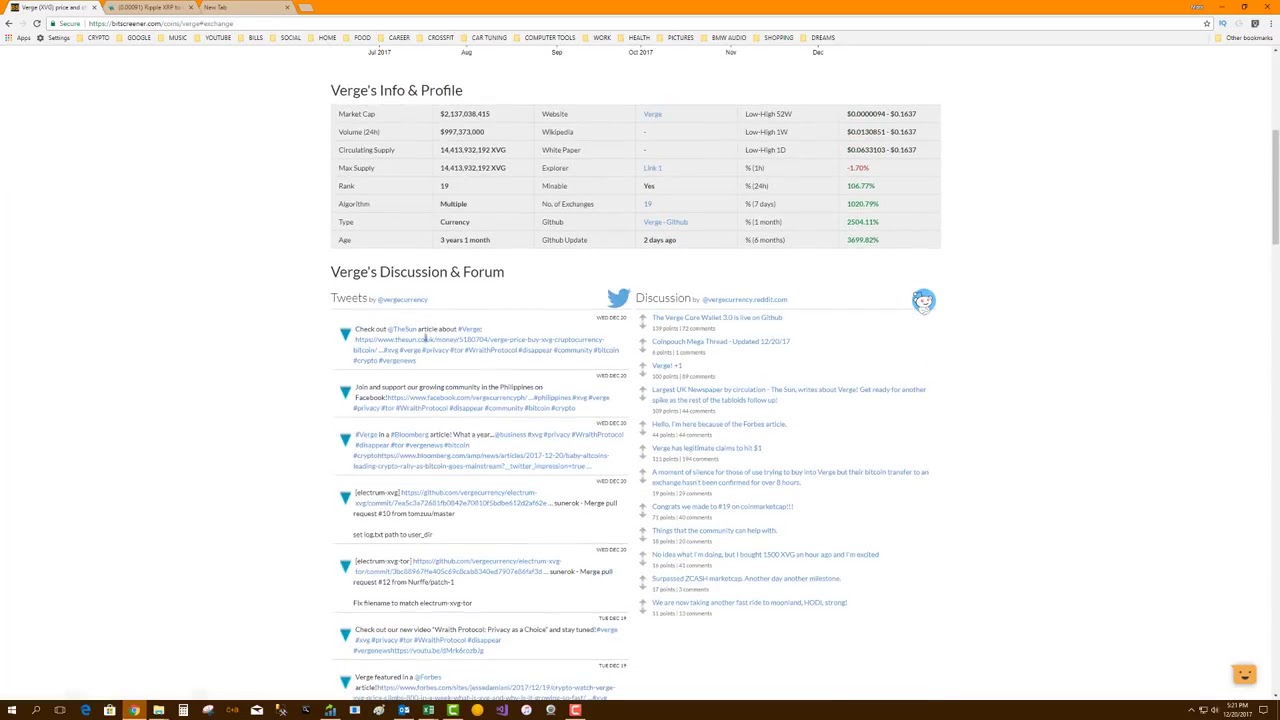Open Calculator from taskbar

pyautogui.click(x=183, y=711)
